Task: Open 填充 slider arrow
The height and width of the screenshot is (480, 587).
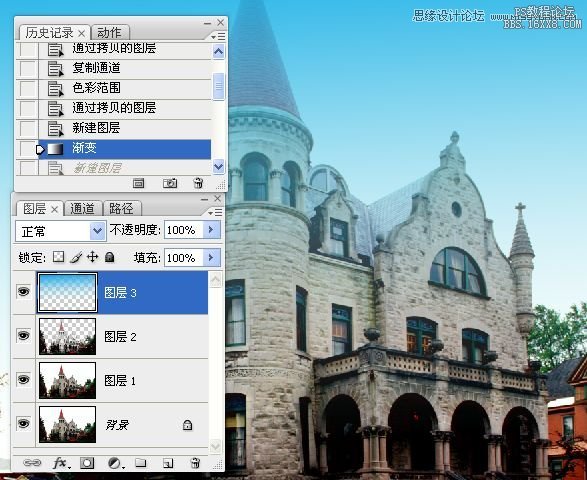Action: tap(212, 258)
